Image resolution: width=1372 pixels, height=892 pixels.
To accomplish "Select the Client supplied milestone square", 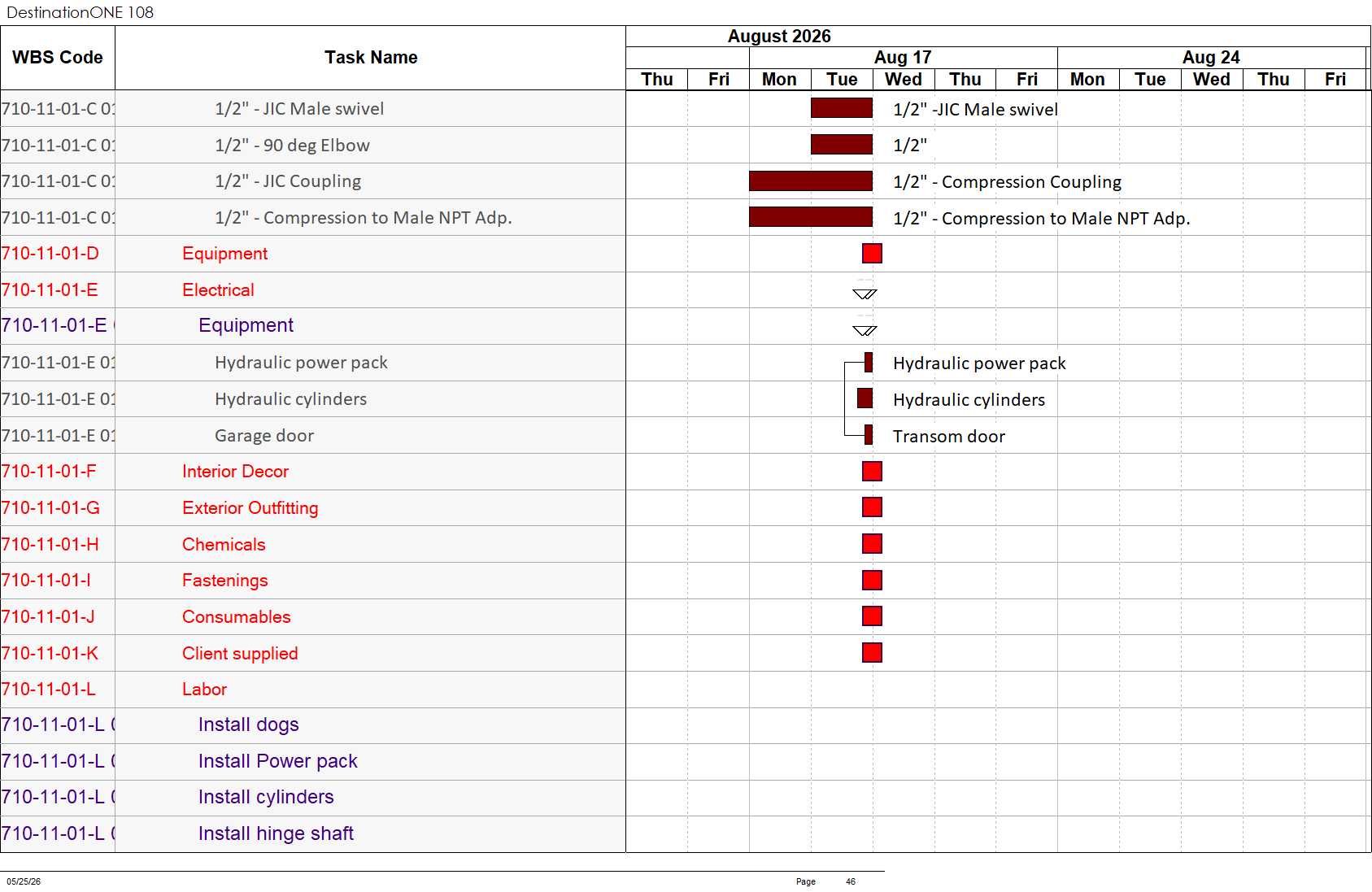I will 872,653.
